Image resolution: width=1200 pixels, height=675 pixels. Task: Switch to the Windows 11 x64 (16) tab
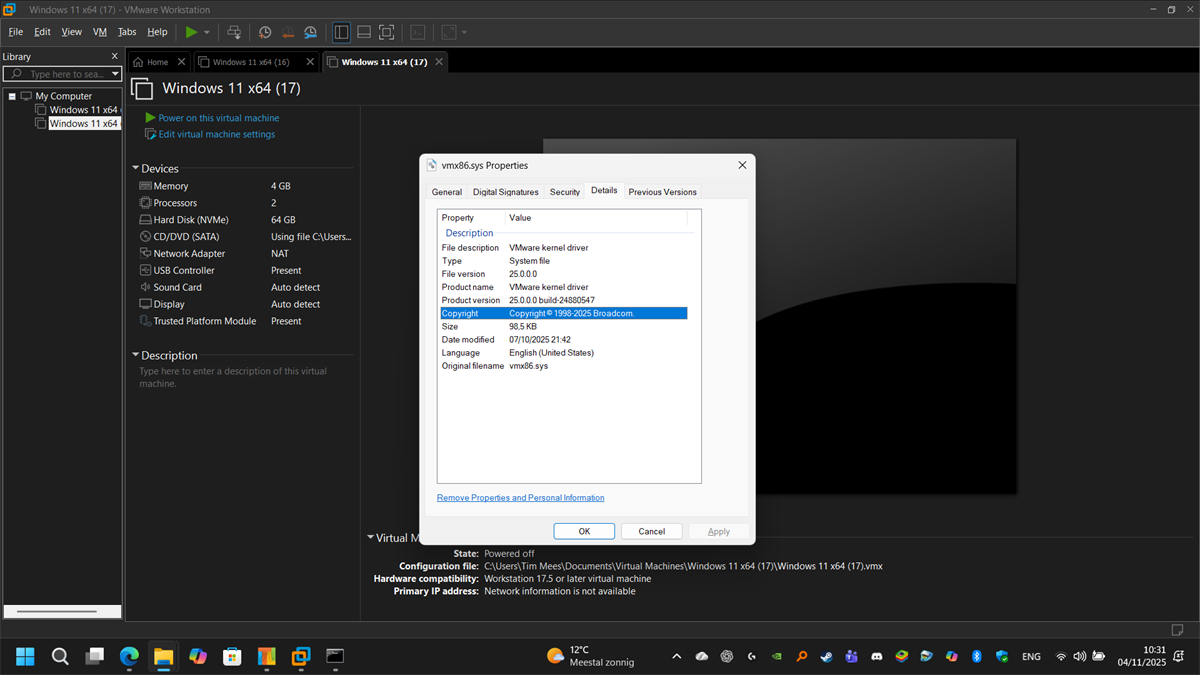(251, 62)
